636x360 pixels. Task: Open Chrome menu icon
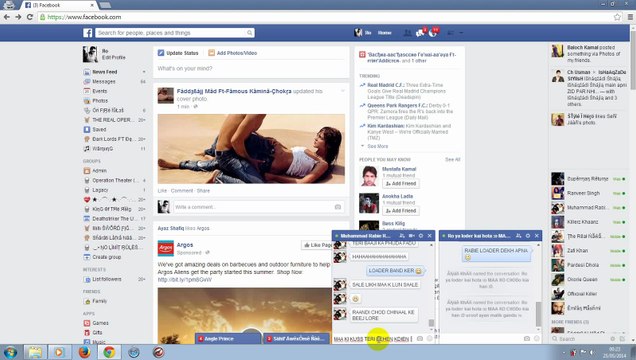[x=630, y=17]
